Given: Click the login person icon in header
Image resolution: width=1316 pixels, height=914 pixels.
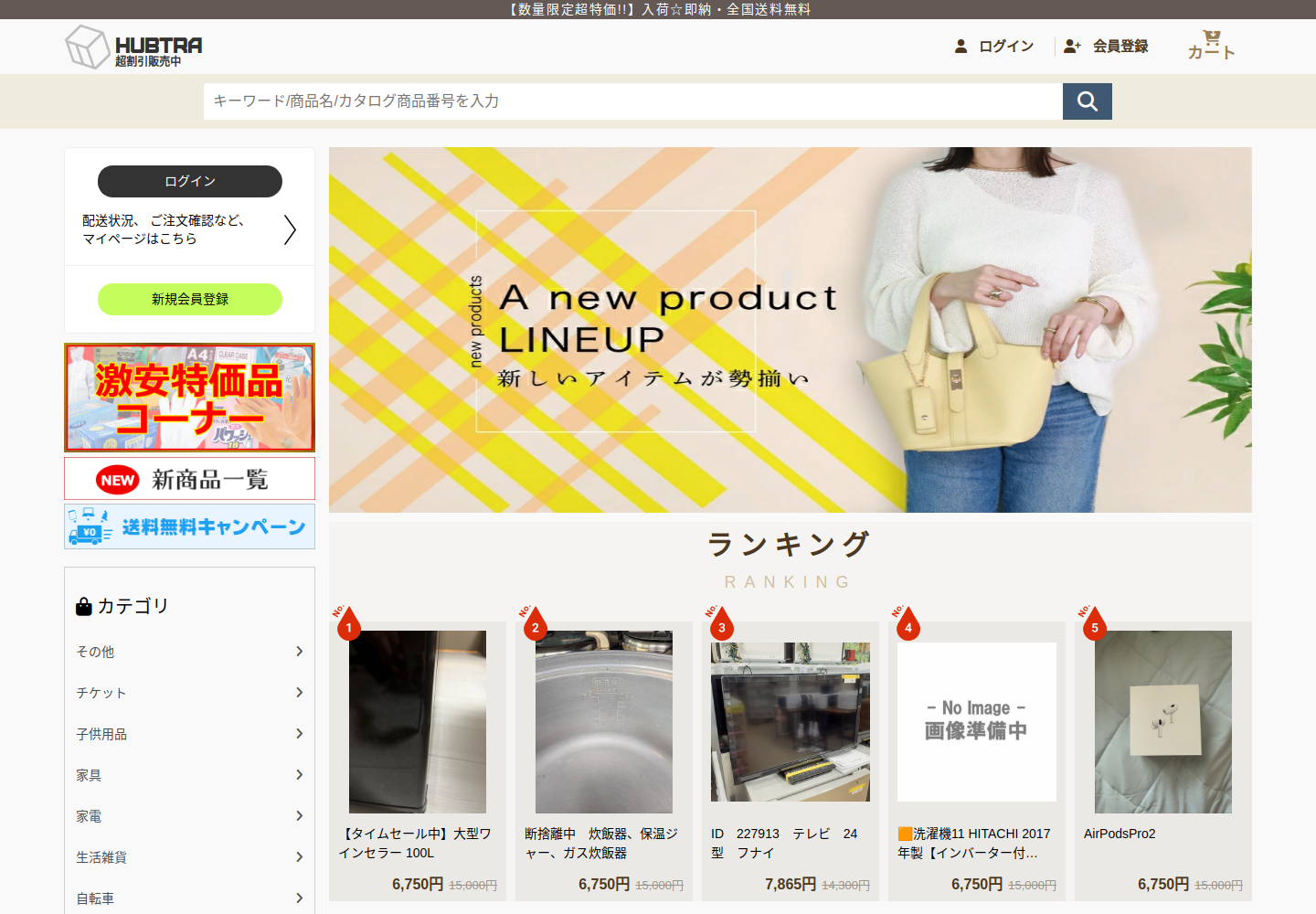Looking at the screenshot, I should pyautogui.click(x=960, y=46).
